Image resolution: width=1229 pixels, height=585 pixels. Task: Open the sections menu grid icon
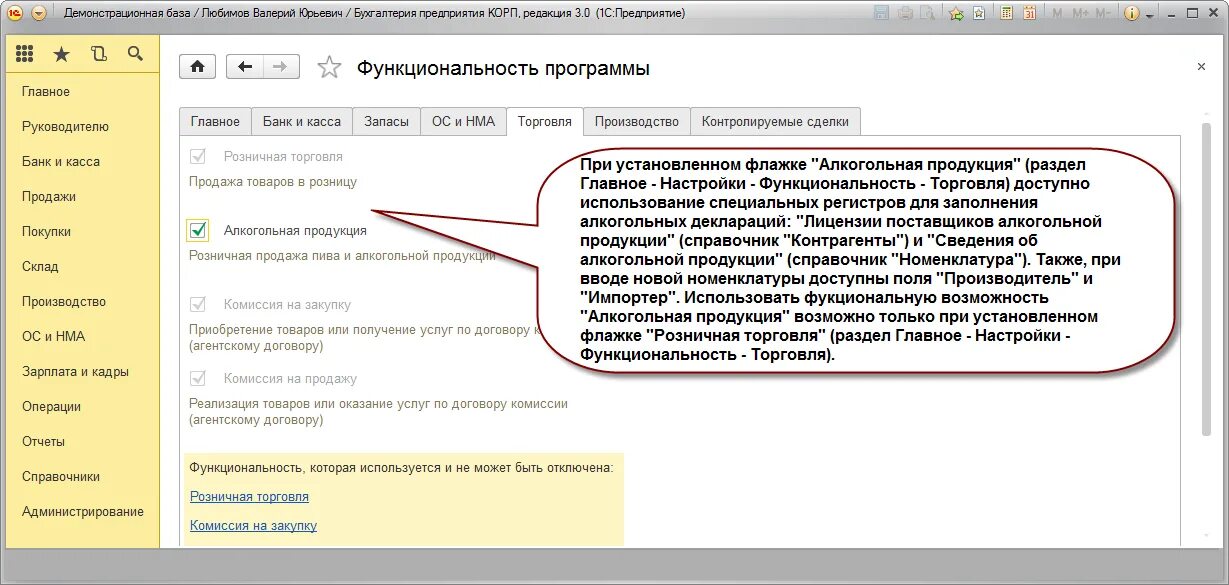[25, 54]
